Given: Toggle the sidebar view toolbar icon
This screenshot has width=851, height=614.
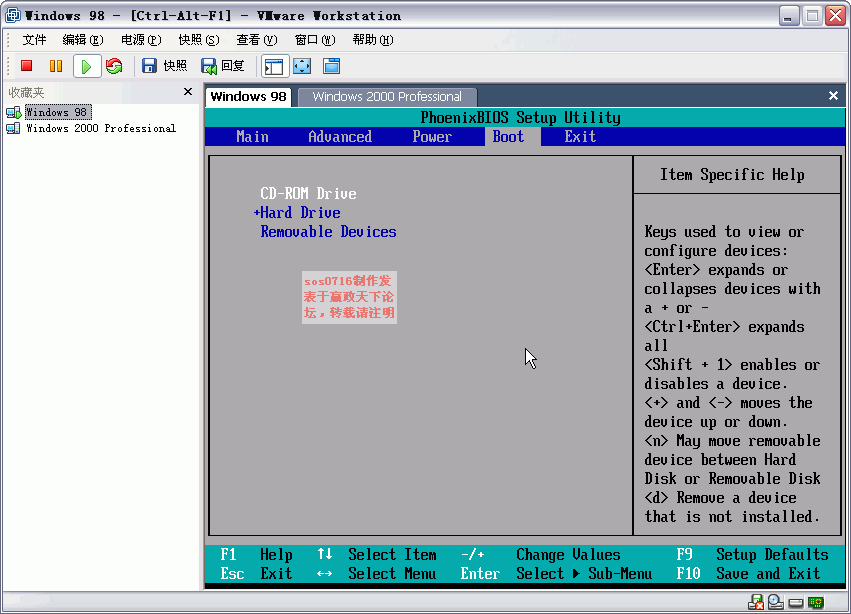Looking at the screenshot, I should click(x=274, y=67).
